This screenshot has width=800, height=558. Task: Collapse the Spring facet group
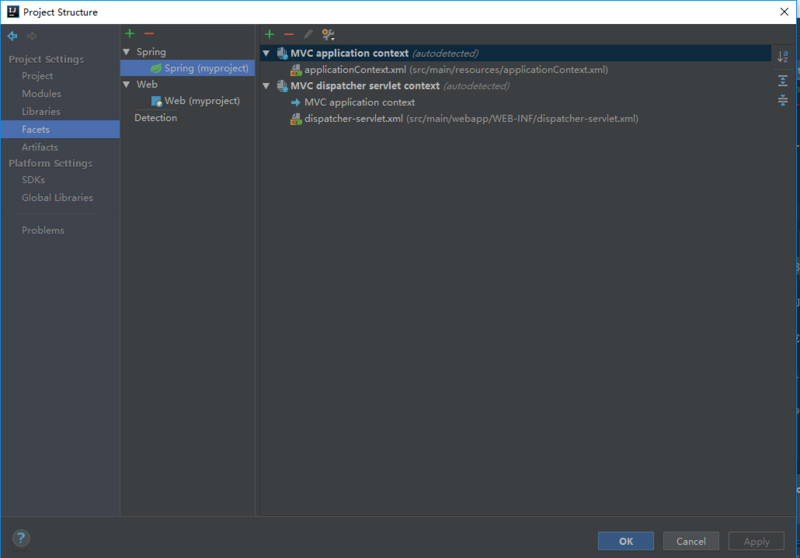point(127,52)
